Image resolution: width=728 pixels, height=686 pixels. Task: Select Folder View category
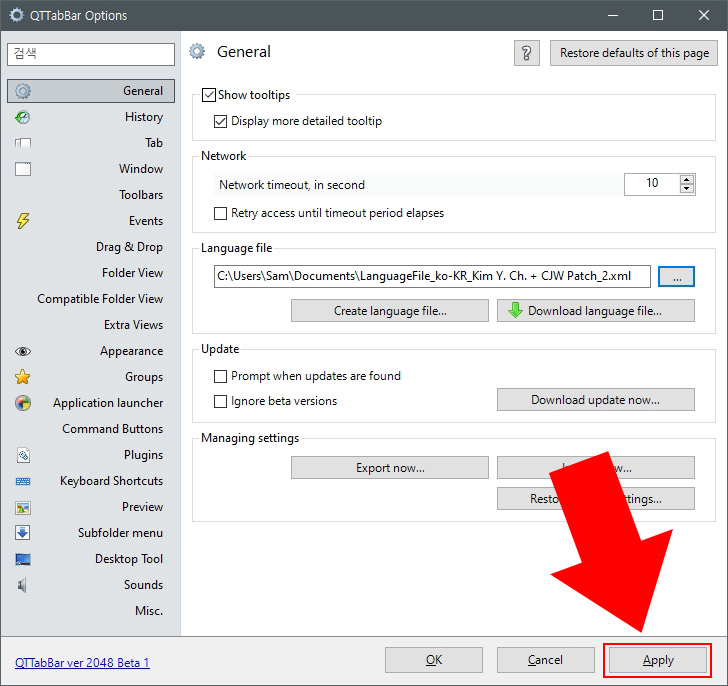point(91,273)
